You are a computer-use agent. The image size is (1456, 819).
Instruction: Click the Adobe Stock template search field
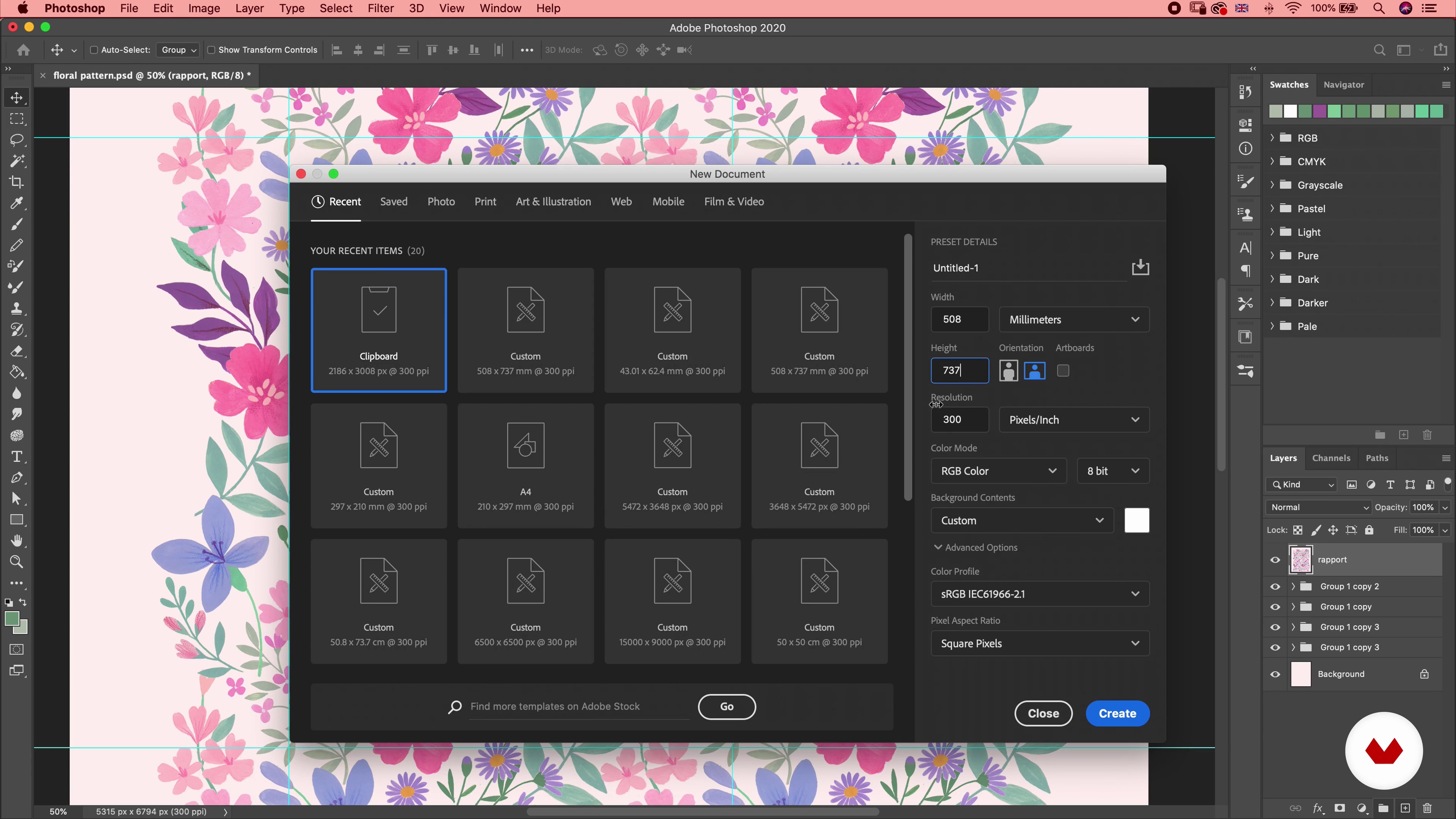point(579,706)
